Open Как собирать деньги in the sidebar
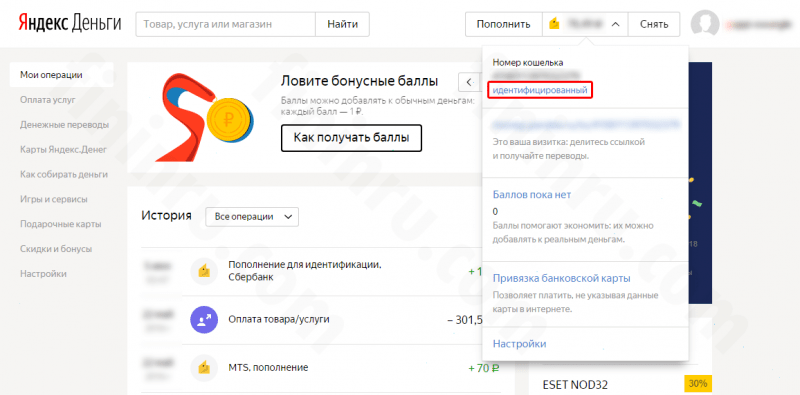 click(64, 174)
